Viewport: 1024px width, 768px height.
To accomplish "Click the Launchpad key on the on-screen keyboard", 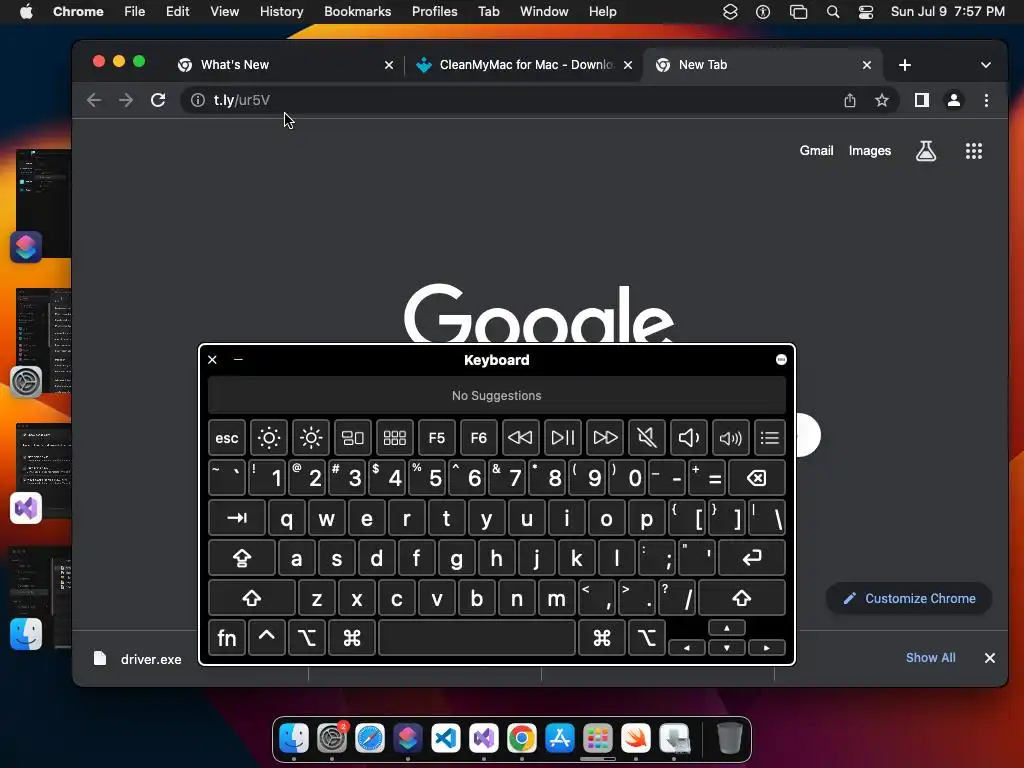I will pos(394,438).
